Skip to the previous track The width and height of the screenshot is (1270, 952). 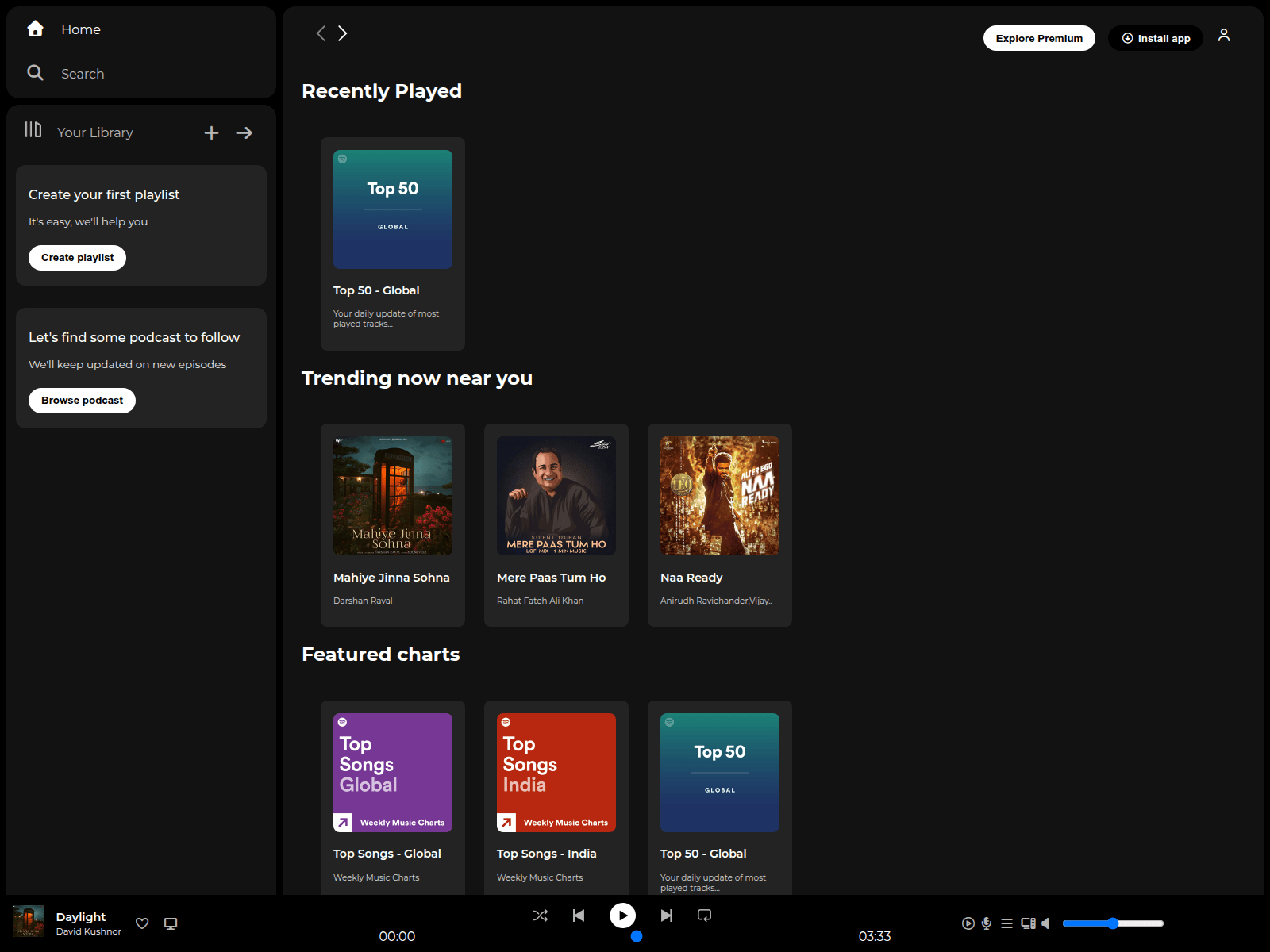[x=579, y=916]
